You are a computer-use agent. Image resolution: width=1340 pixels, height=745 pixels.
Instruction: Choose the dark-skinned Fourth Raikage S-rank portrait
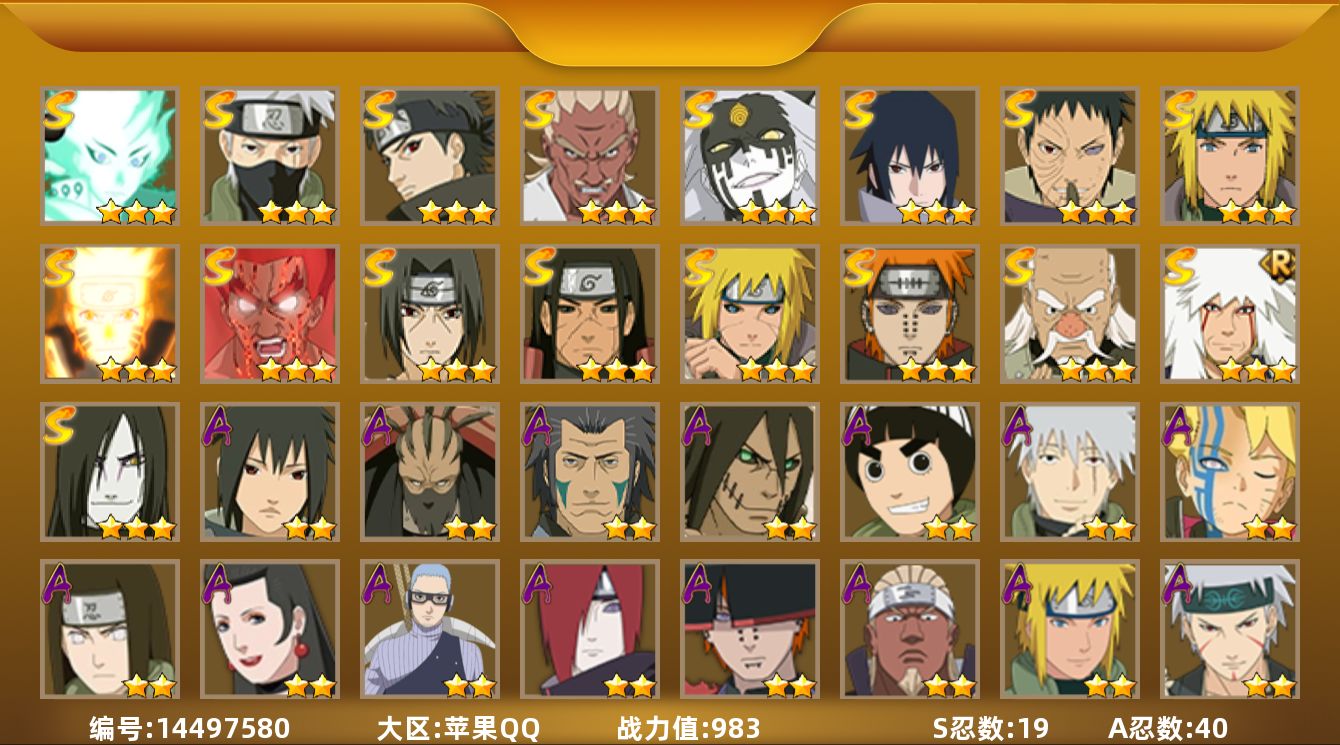[x=589, y=155]
